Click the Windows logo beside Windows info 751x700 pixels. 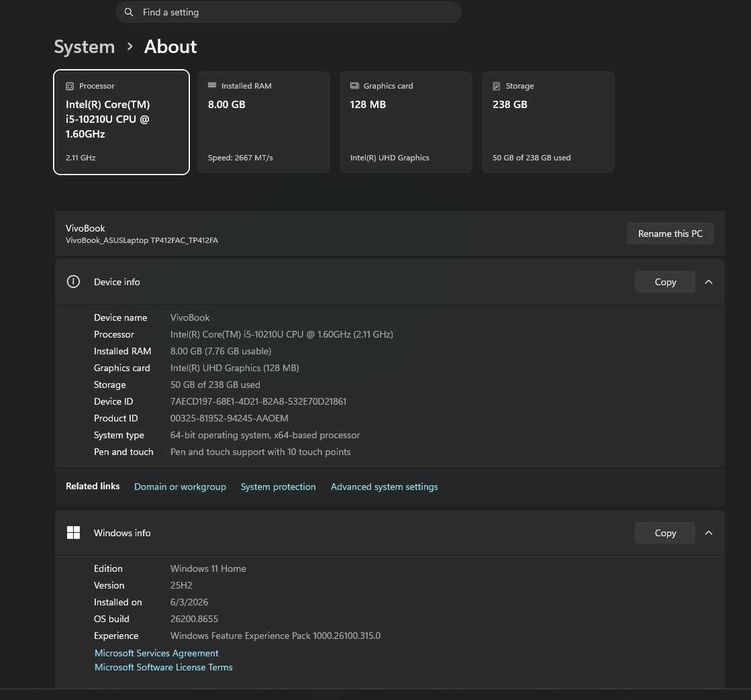click(73, 532)
